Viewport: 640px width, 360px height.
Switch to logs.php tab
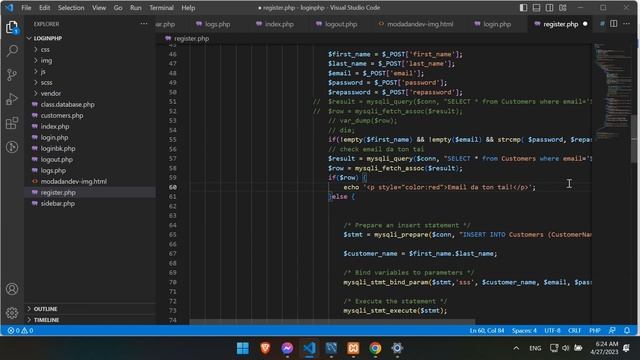[x=213, y=24]
